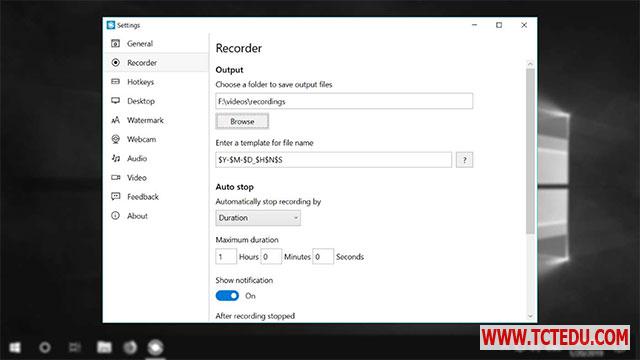Close the Settings window
The image size is (640, 360).
[x=524, y=25]
